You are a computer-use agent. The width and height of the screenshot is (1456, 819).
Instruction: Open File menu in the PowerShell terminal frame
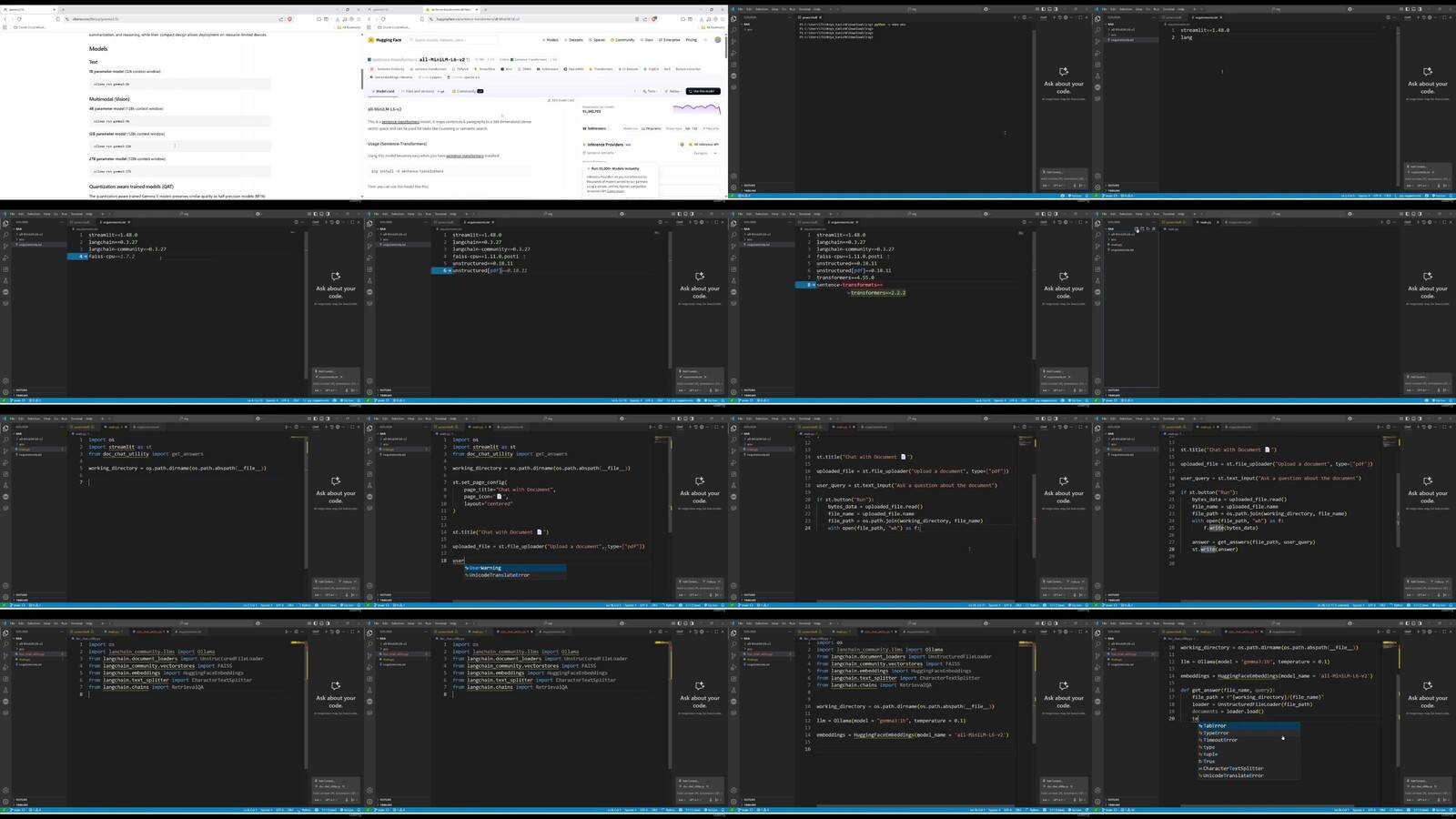(741, 9)
